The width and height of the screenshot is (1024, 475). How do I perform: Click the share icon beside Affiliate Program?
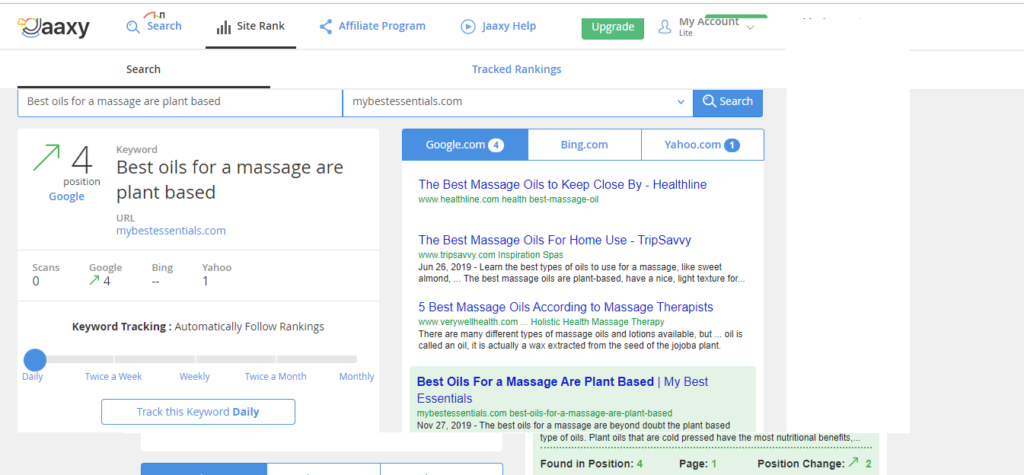pos(325,27)
